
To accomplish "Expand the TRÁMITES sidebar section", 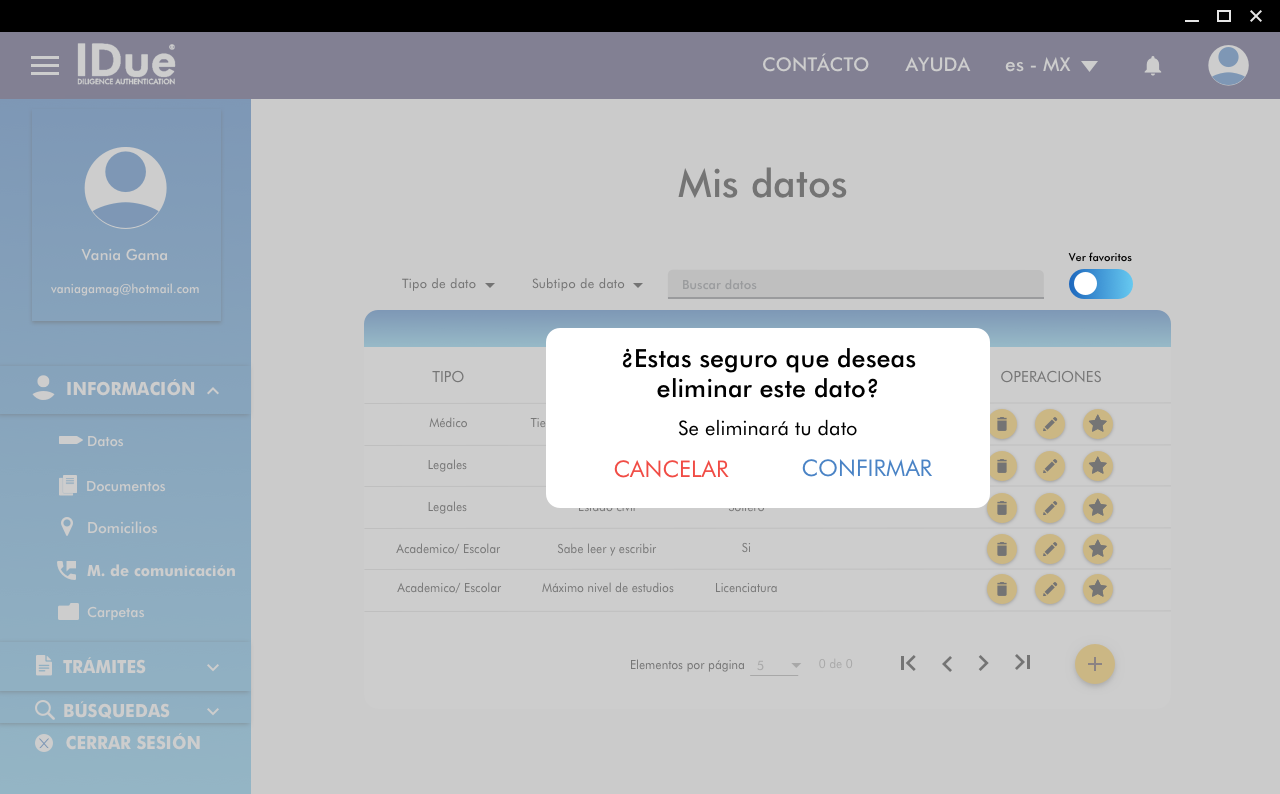I will coord(125,667).
